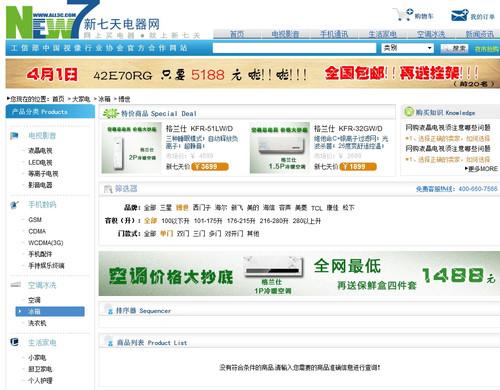Filter capacity 280以上升
The height and width of the screenshot is (390, 500).
(x=306, y=221)
